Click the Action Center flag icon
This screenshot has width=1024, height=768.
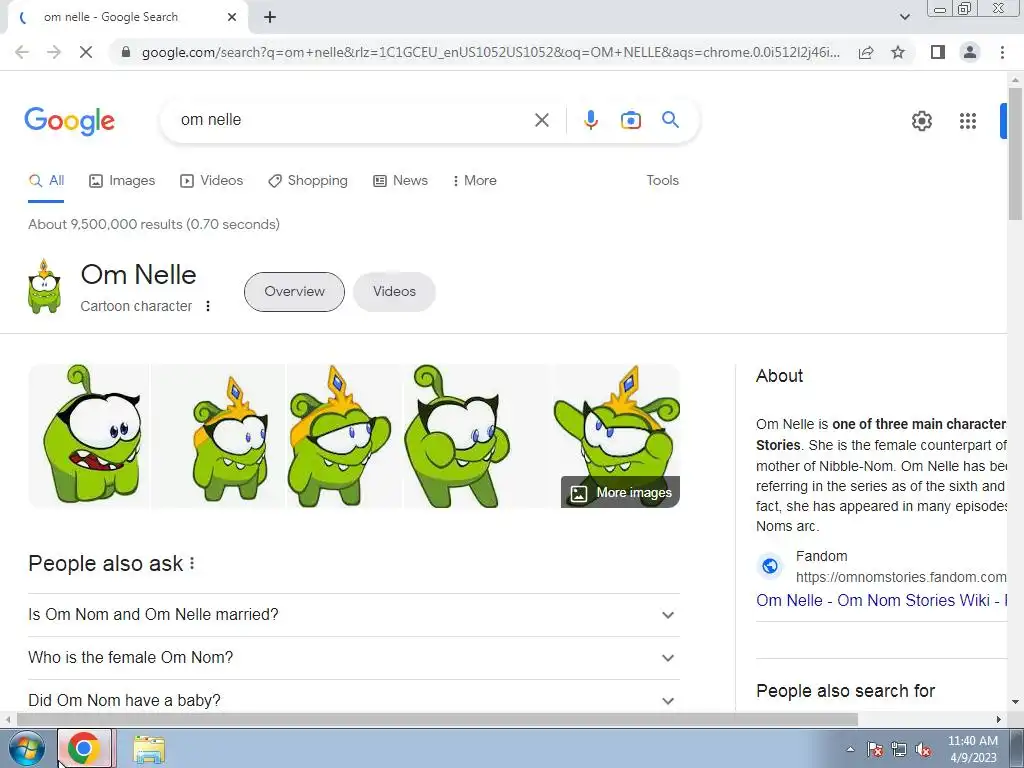874,749
